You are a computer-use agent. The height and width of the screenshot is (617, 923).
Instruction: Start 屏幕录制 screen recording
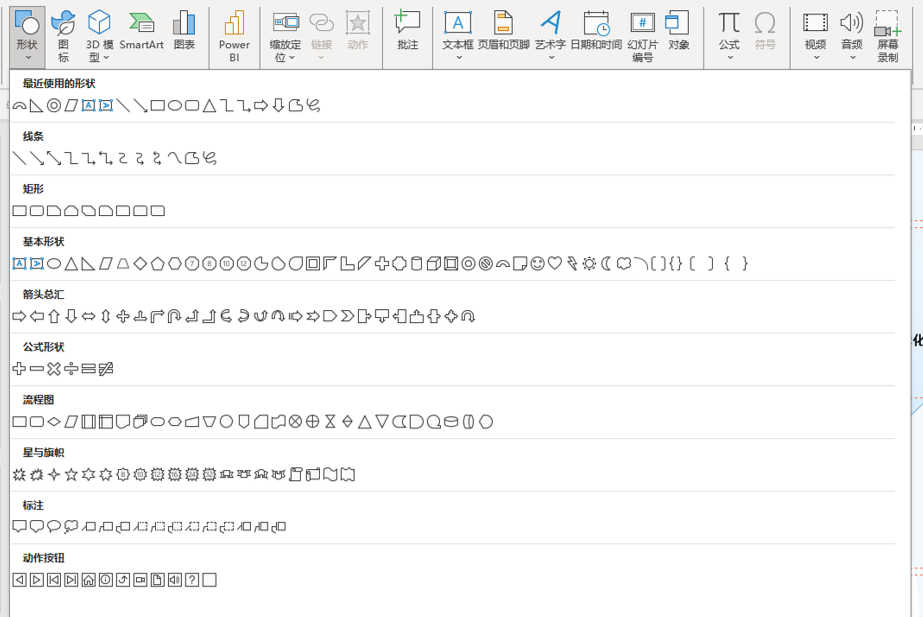[x=888, y=37]
